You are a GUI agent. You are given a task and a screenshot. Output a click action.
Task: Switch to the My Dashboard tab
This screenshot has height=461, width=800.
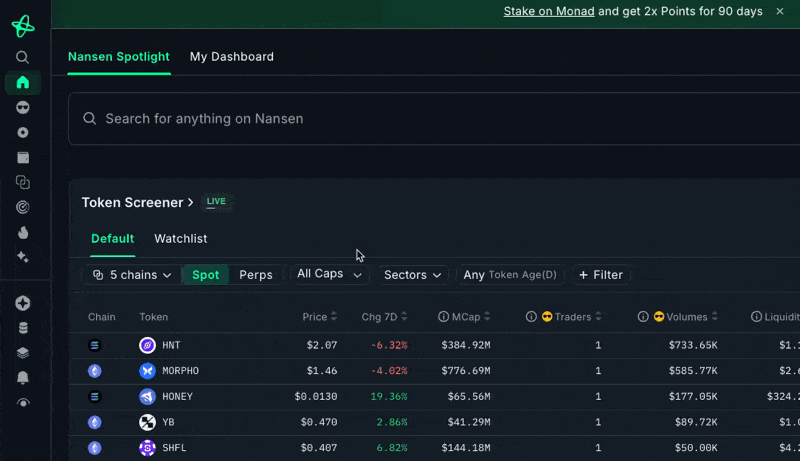click(232, 57)
